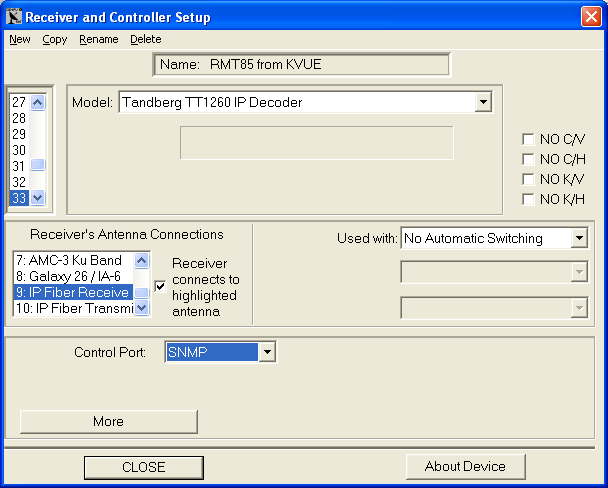
Task: Click the About Device button
Action: 465,466
